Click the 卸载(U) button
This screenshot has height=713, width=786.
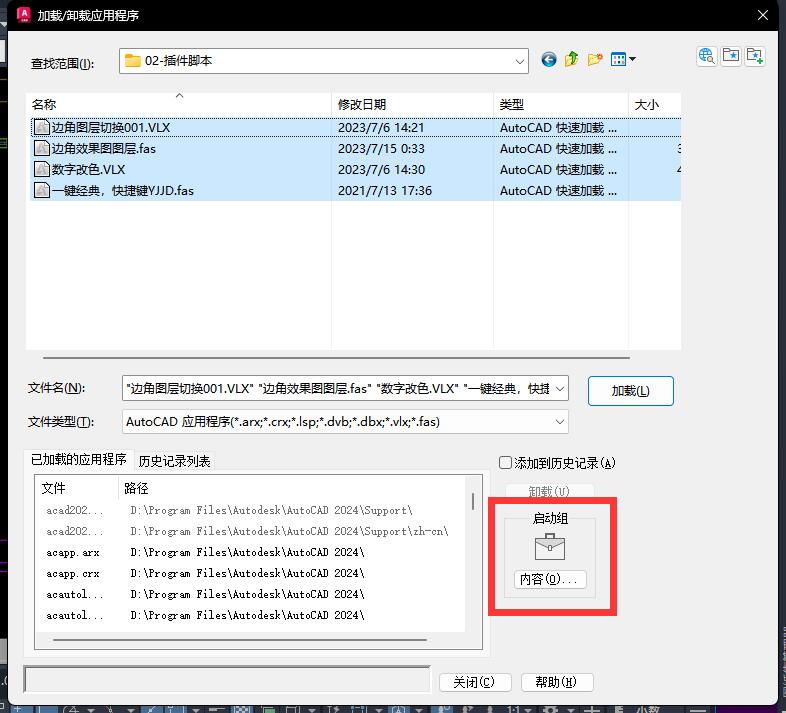549,491
